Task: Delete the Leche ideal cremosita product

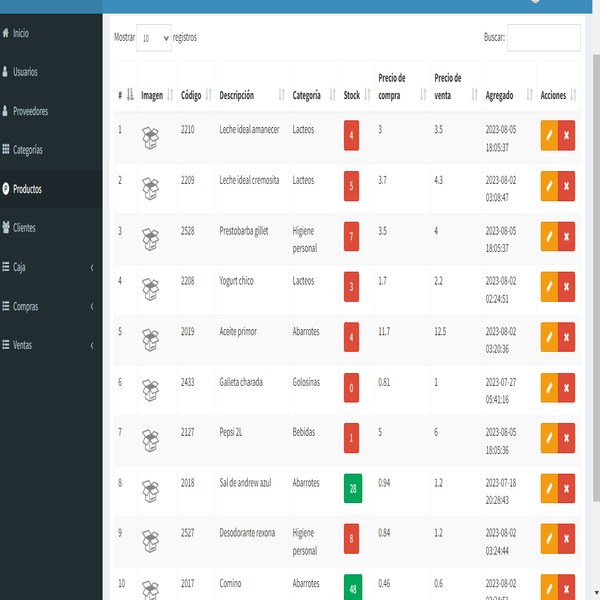Action: pyautogui.click(x=566, y=186)
